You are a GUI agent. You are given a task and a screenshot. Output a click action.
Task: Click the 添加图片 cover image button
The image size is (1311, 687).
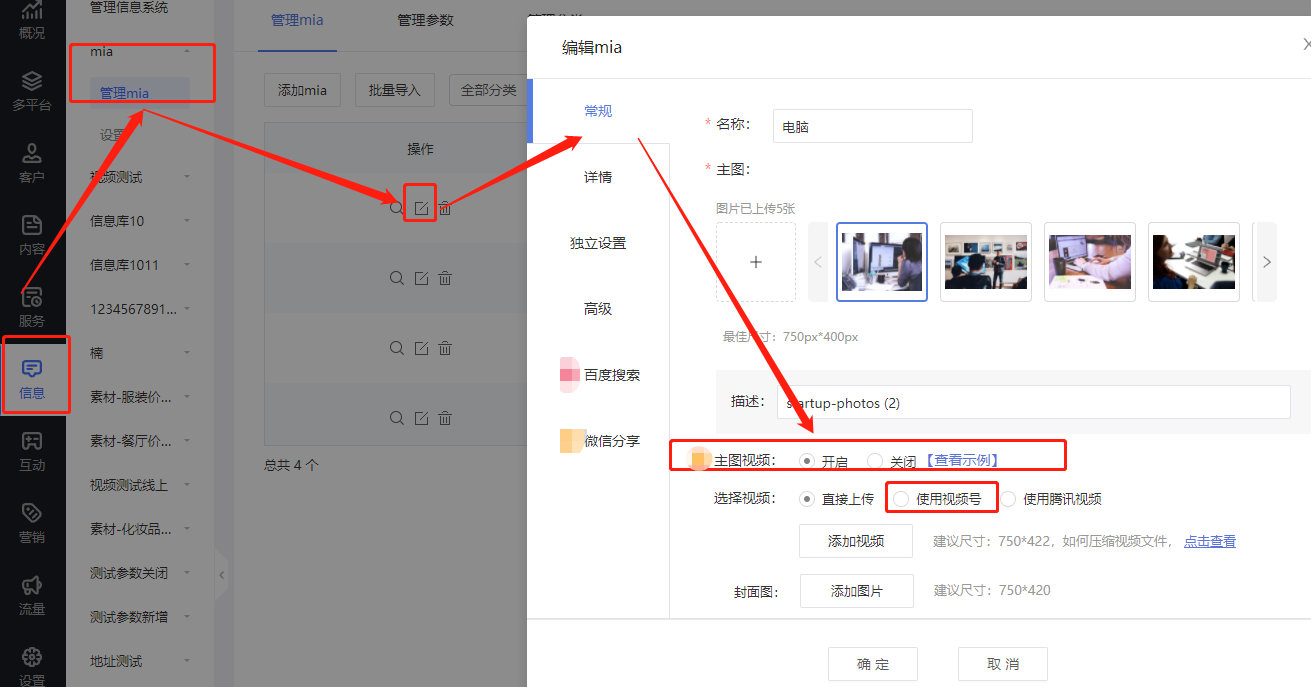pyautogui.click(x=856, y=591)
